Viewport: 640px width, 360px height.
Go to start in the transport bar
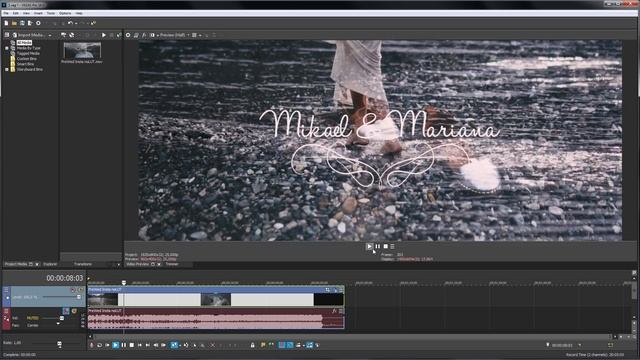[140, 345]
